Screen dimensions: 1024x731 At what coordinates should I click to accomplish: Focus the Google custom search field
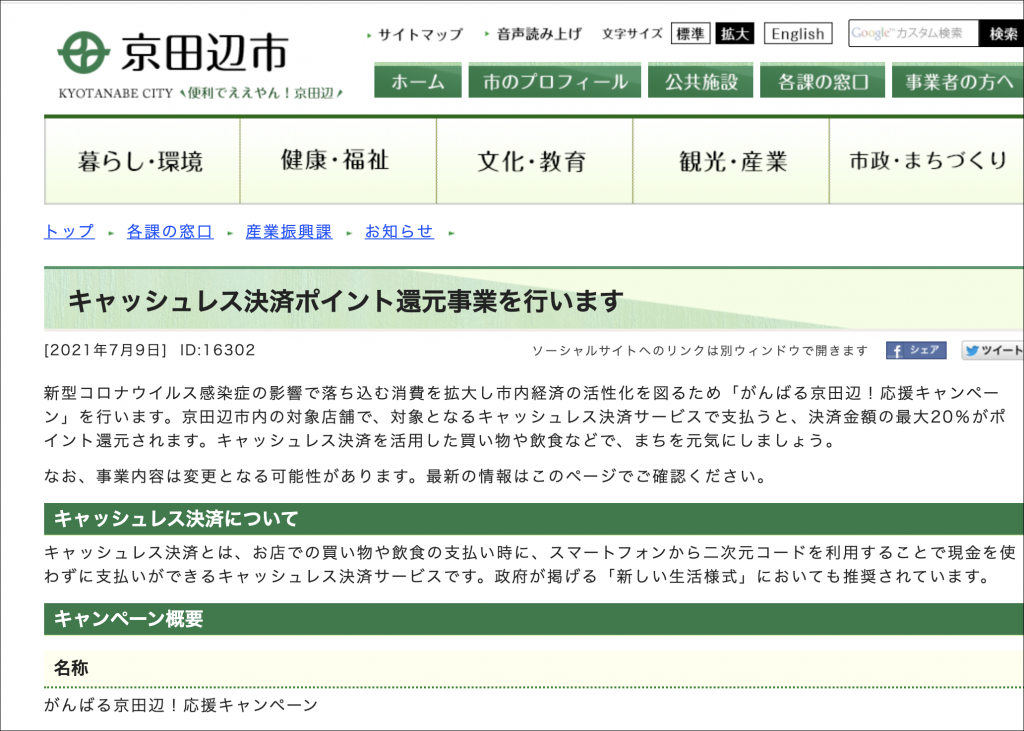(912, 34)
